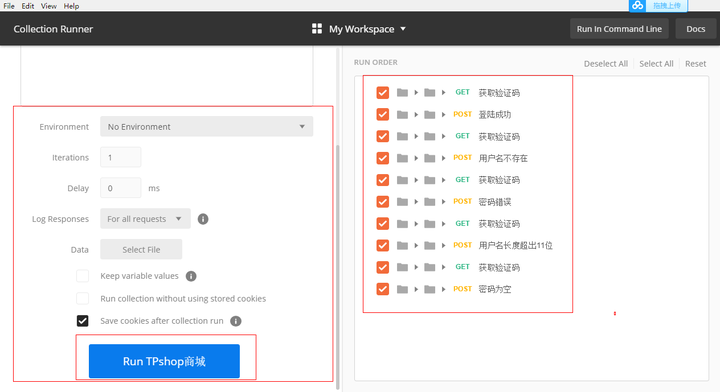Click the first folder icon in the 用户名长度超出11位 row
The image size is (720, 392).
coord(402,245)
